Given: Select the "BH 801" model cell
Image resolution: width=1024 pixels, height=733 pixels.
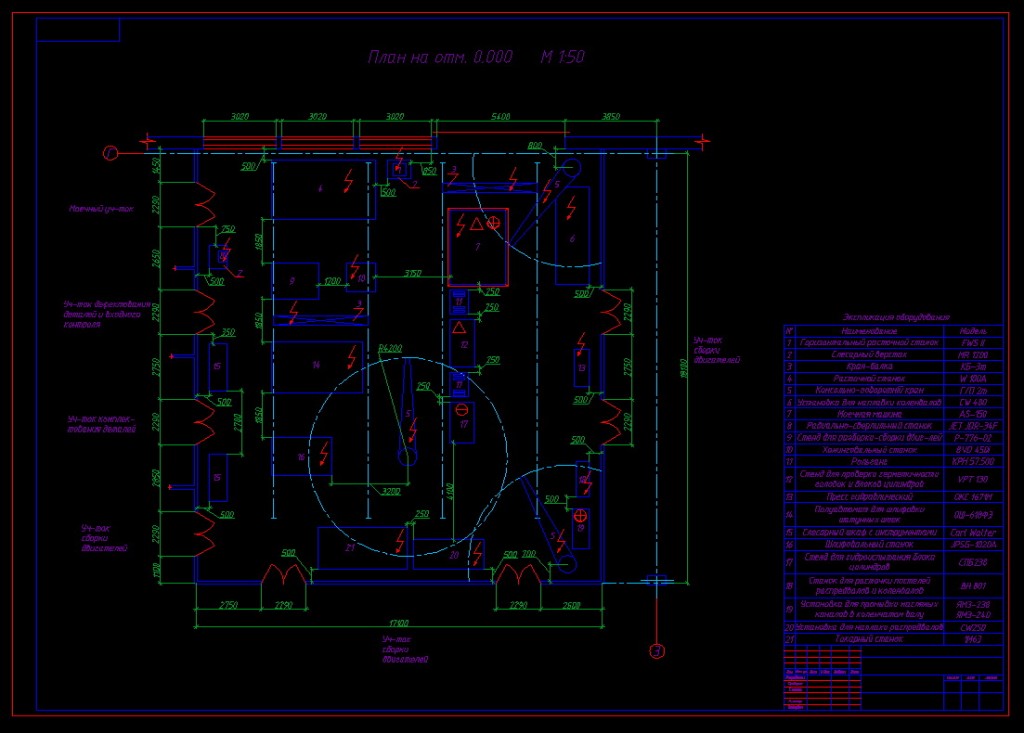Looking at the screenshot, I should pos(973,586).
